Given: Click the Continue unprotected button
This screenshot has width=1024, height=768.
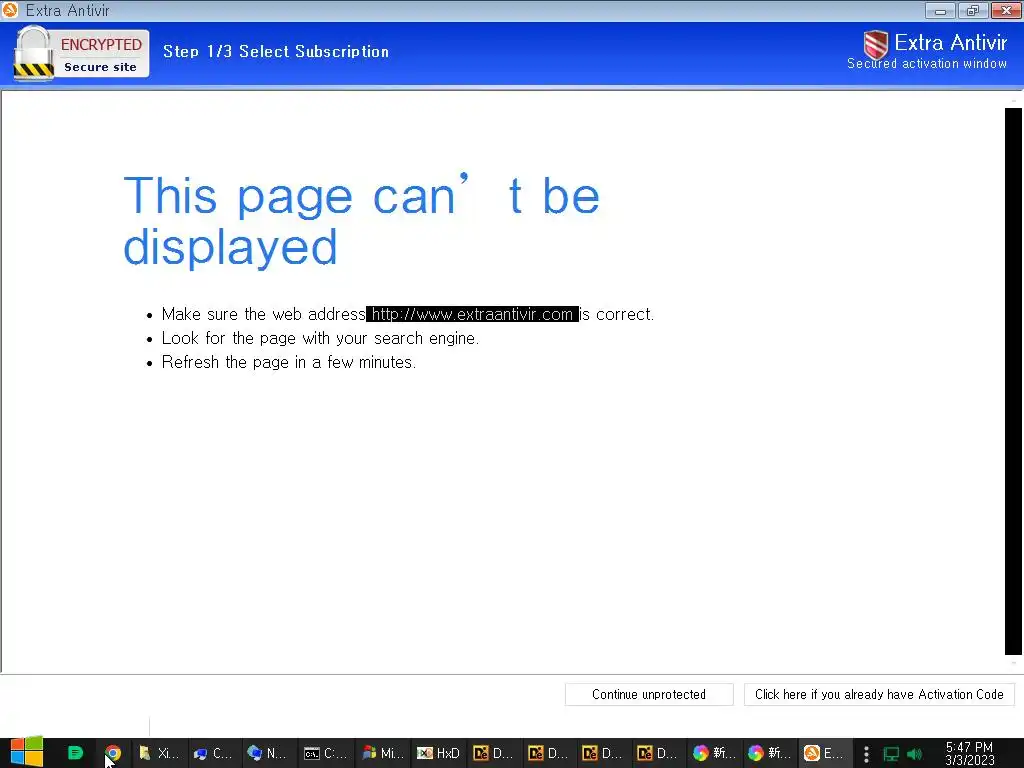Looking at the screenshot, I should click(649, 694).
